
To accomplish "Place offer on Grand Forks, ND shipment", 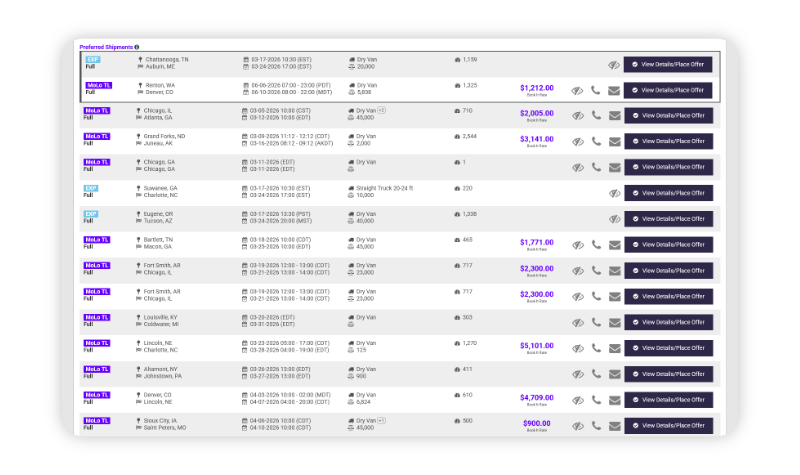I will (x=668, y=141).
